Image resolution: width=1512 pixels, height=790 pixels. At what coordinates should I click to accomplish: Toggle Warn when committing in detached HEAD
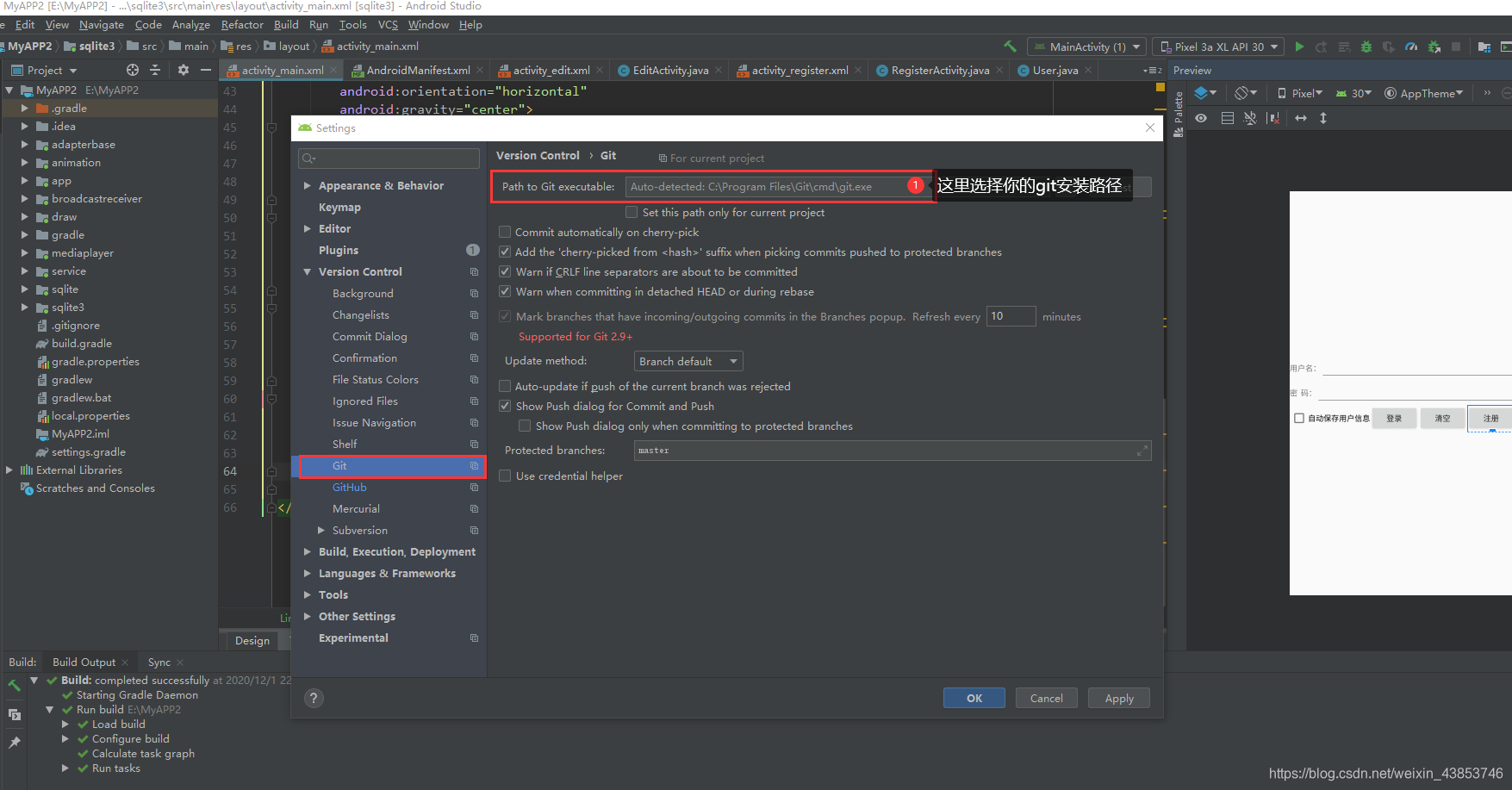(505, 291)
